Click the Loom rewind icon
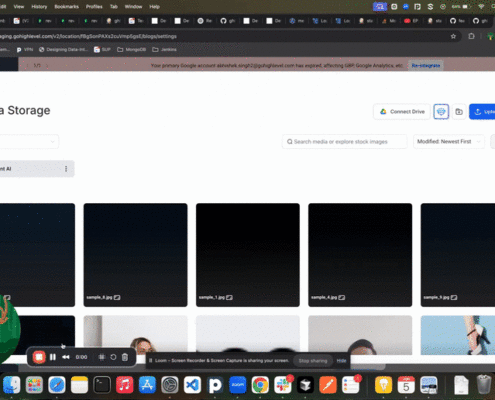This screenshot has height=400, width=495. pos(66,357)
